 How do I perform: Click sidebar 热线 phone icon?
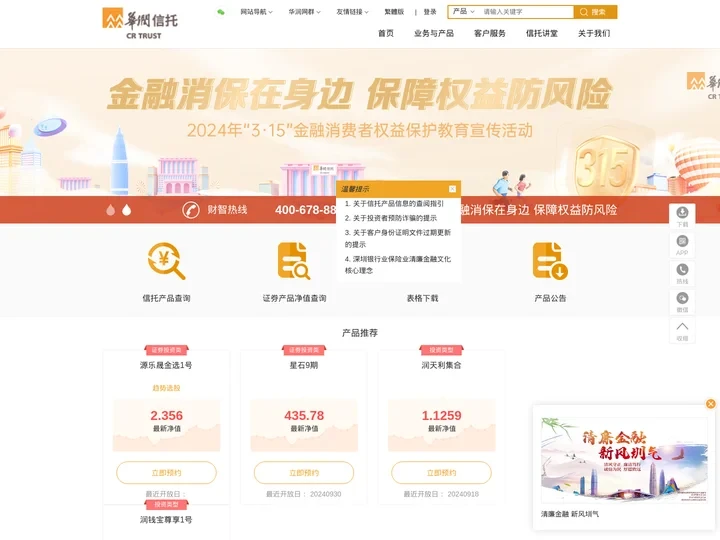[x=682, y=270]
